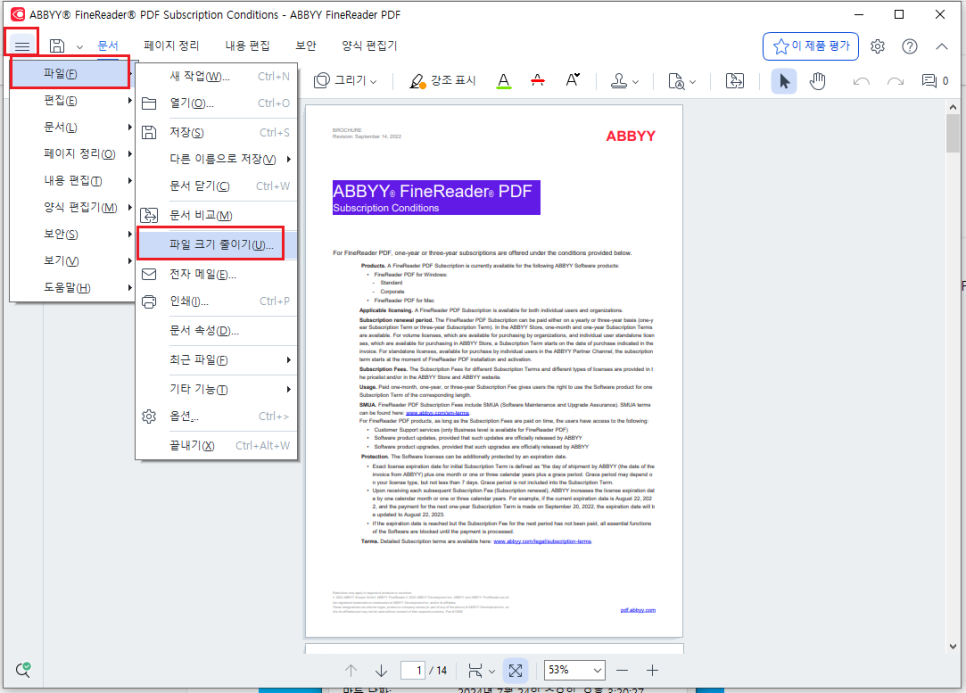Click the redo arrow icon
966x693 pixels.
click(x=895, y=81)
